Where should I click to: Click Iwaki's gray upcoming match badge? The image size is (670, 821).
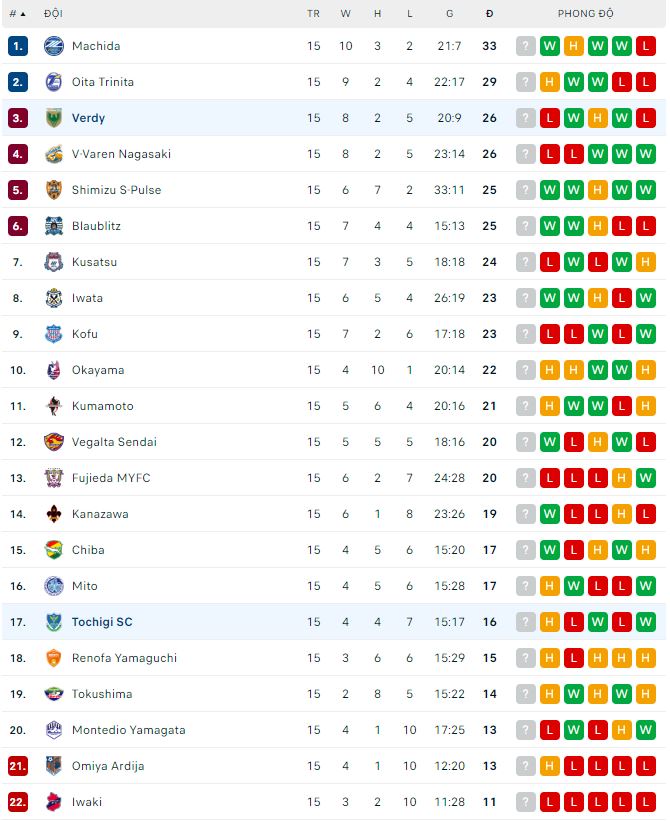click(x=526, y=802)
